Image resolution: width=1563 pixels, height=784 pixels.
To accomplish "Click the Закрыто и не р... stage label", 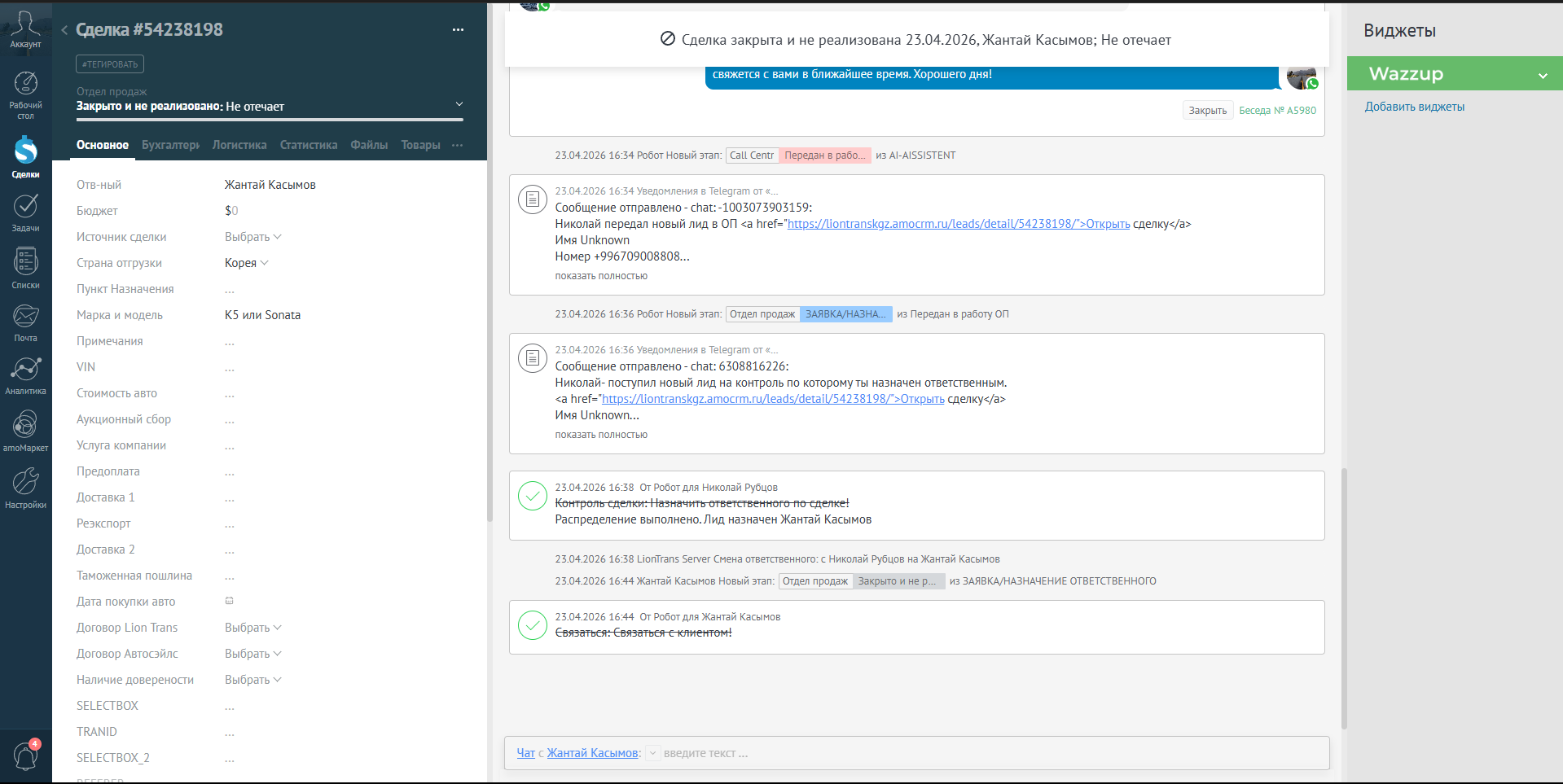I will point(898,581).
